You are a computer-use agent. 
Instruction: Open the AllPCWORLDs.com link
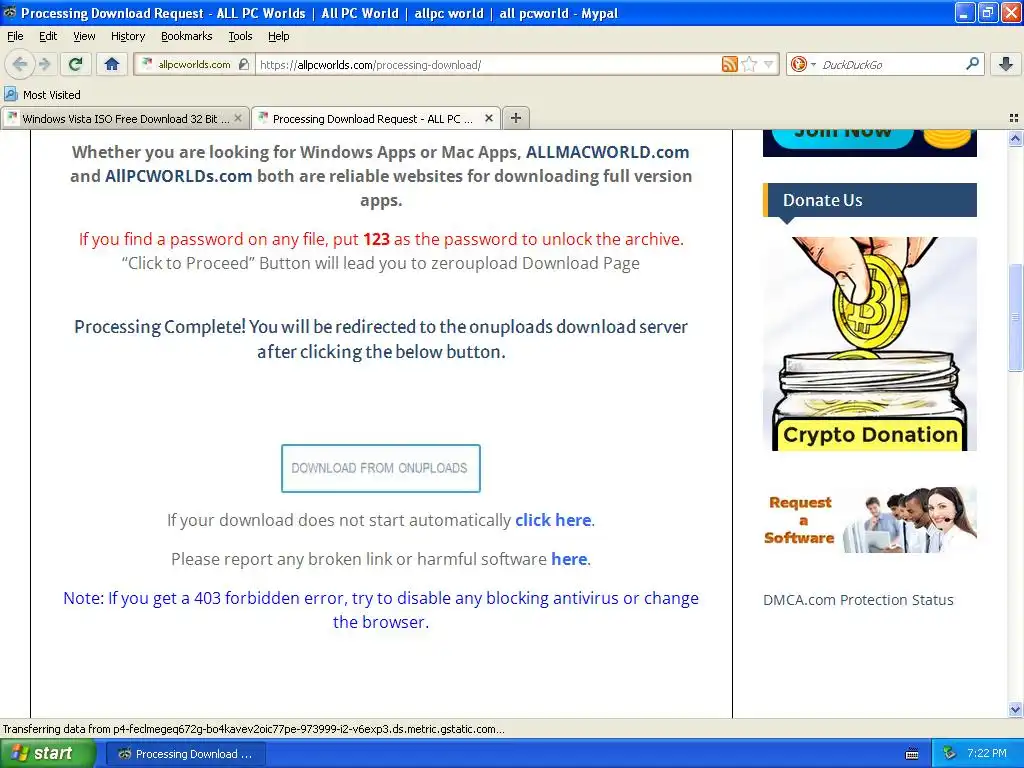click(178, 176)
